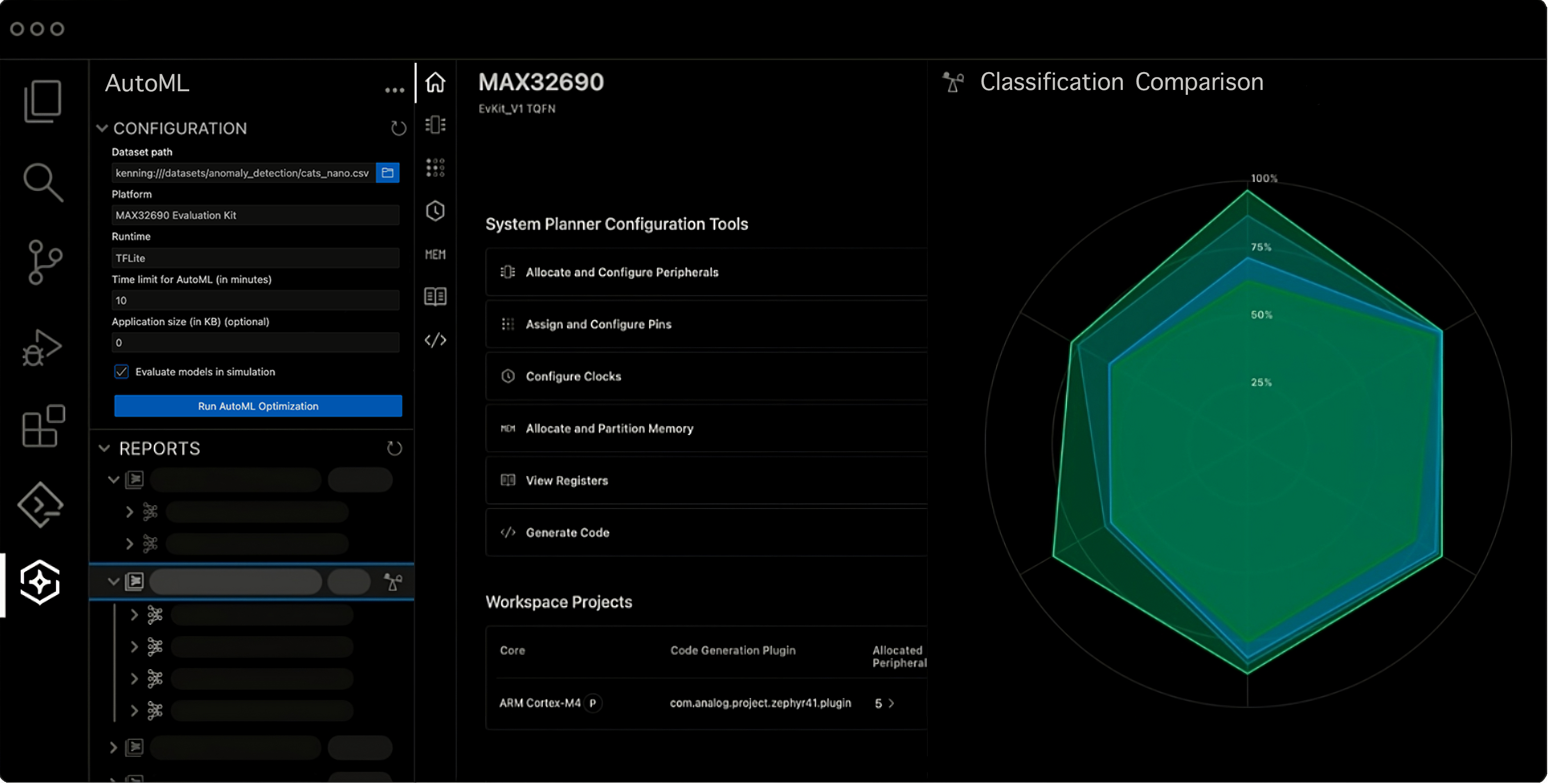
Task: Open Allocate and Configure Peripherals tool
Action: click(622, 272)
